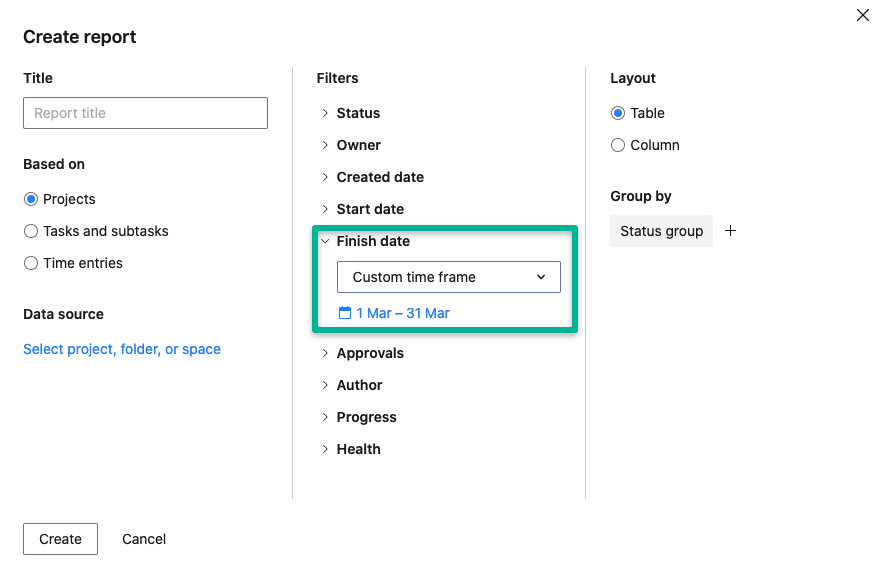Select the Table layout option
The height and width of the screenshot is (575, 878).
(618, 113)
